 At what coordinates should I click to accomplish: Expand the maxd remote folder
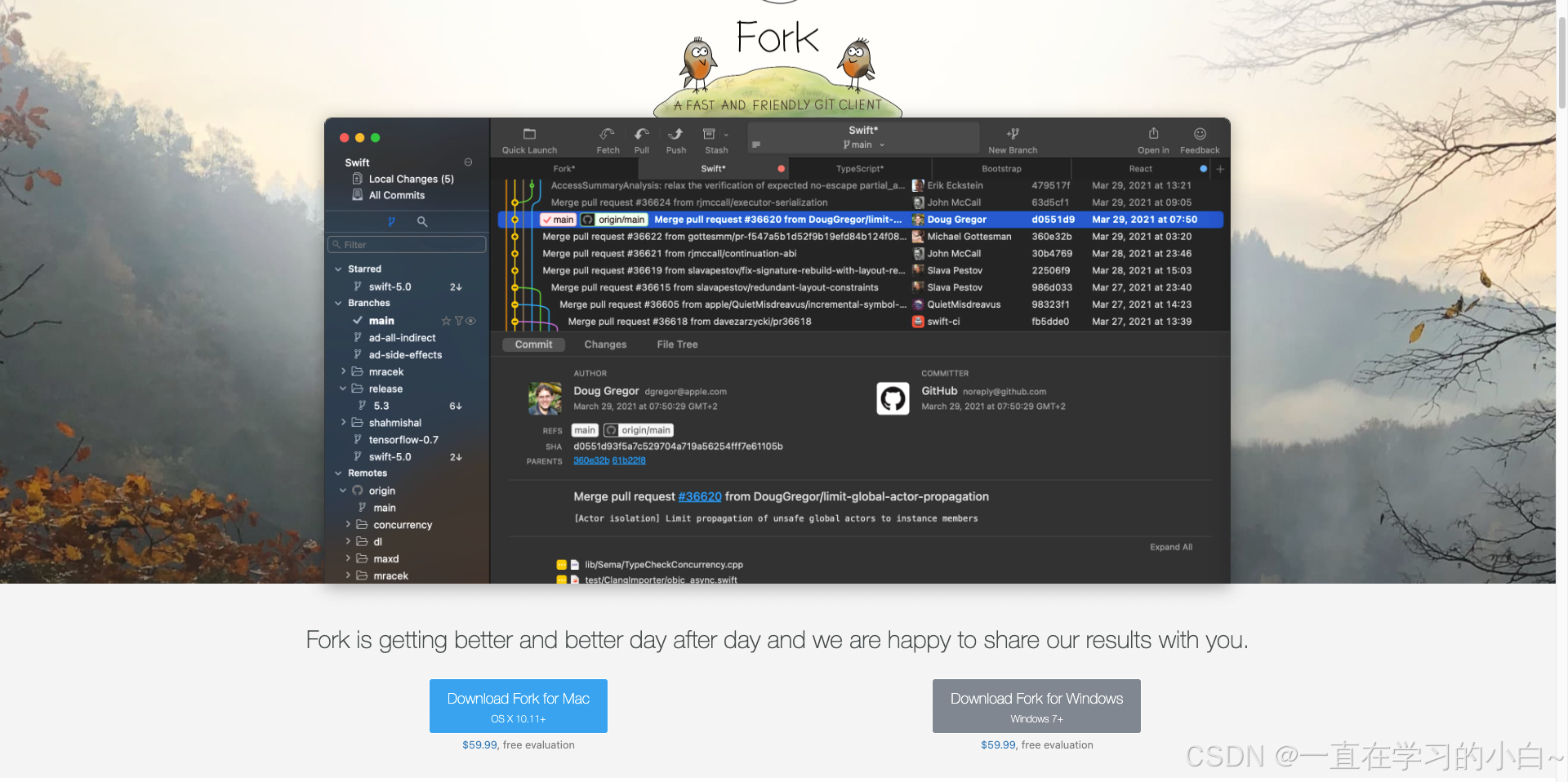point(349,558)
